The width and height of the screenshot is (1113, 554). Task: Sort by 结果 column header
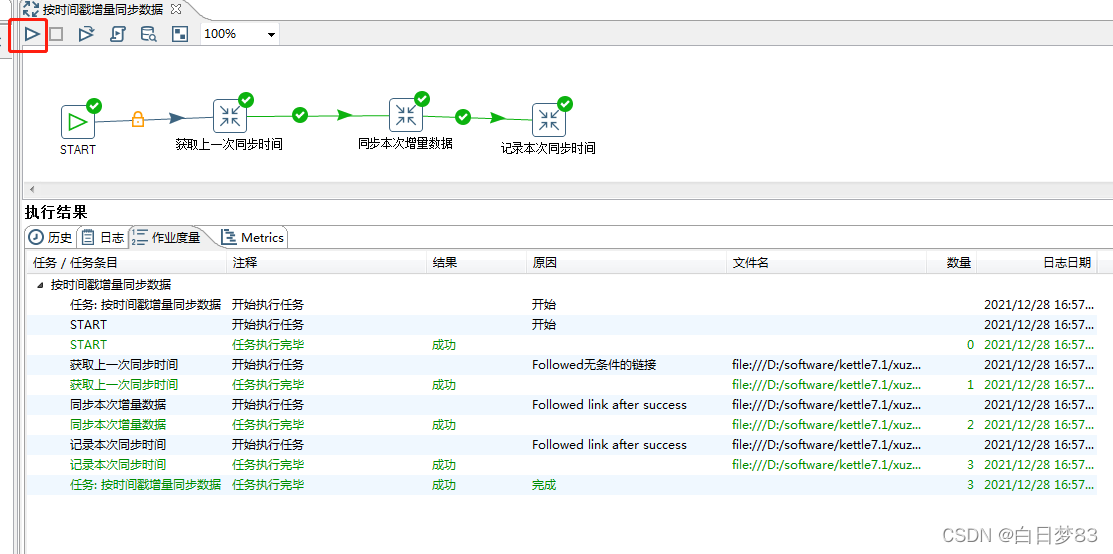pos(476,263)
